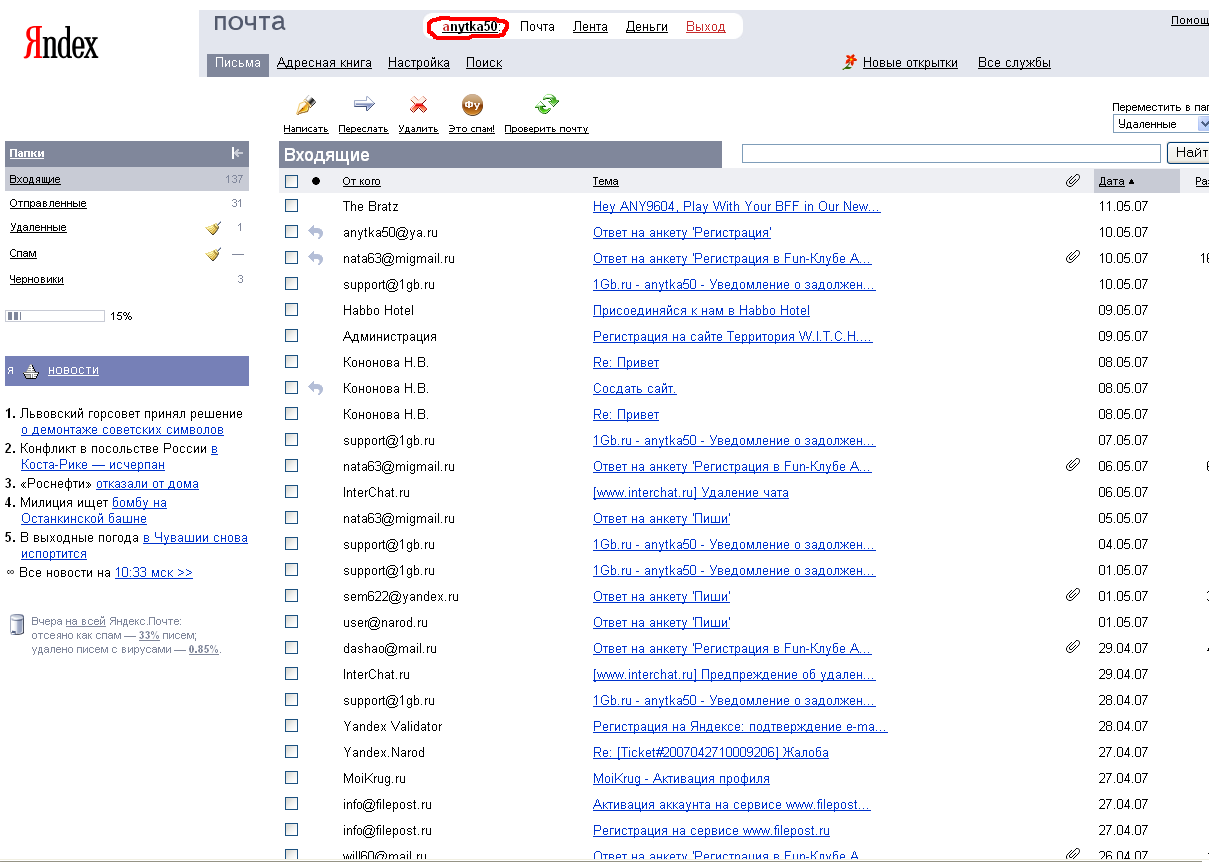The image size is (1209, 864).
Task: Select checkbox for Yandex Validator message
Action: click(x=291, y=726)
